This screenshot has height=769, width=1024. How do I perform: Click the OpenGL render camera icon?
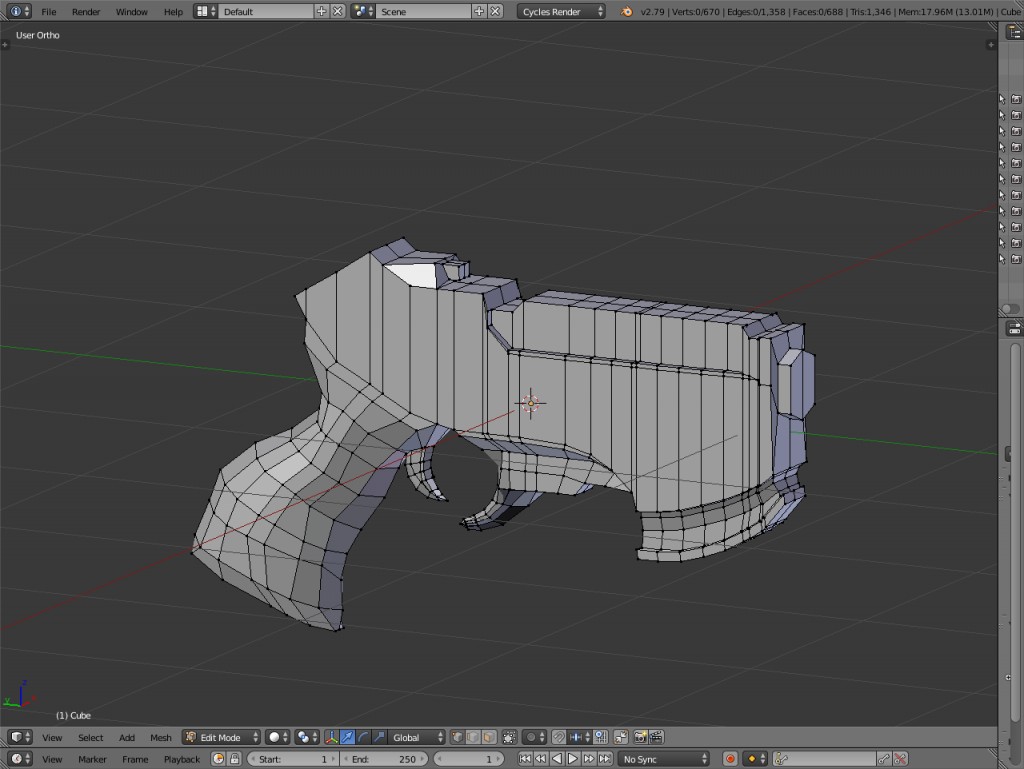pyautogui.click(x=639, y=737)
